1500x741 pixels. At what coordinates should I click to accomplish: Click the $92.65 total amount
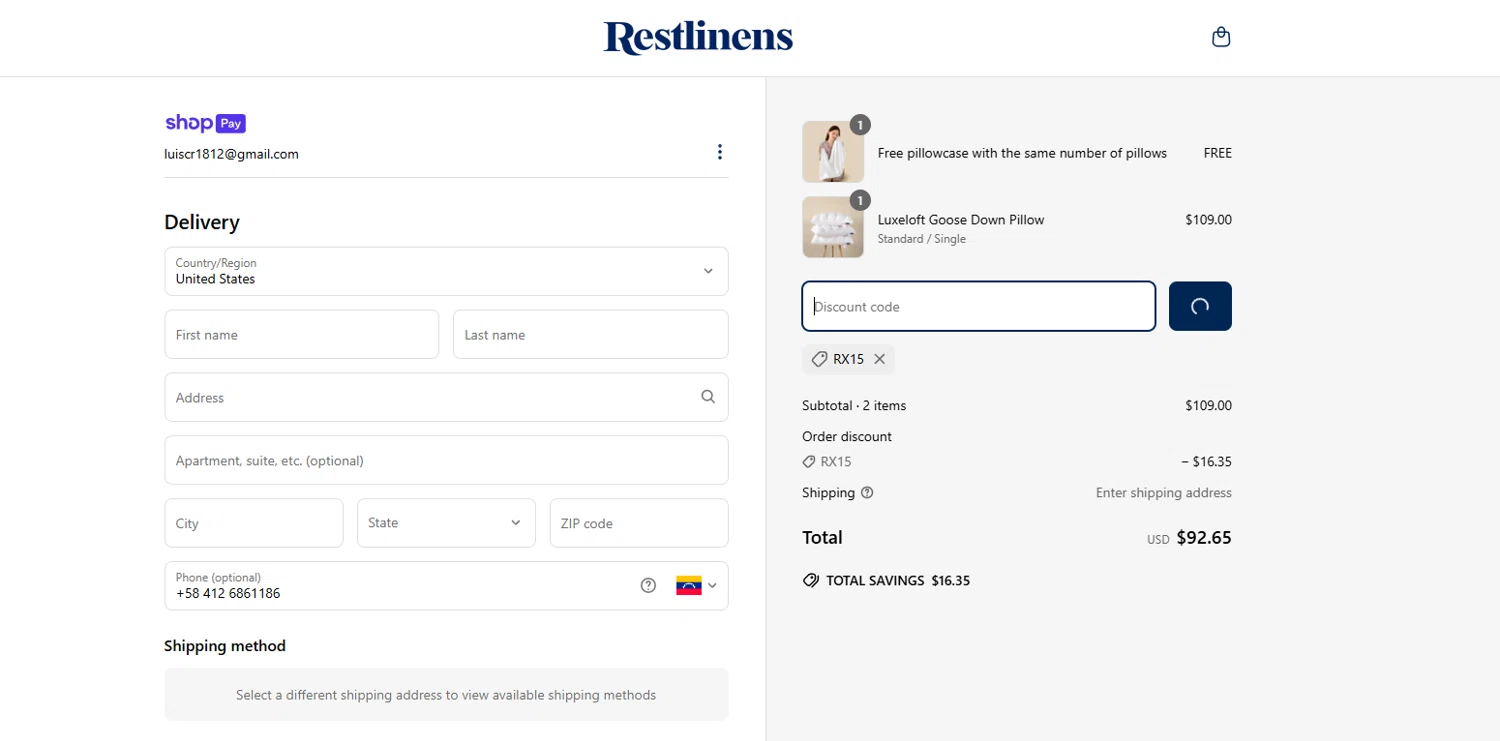click(x=1204, y=538)
